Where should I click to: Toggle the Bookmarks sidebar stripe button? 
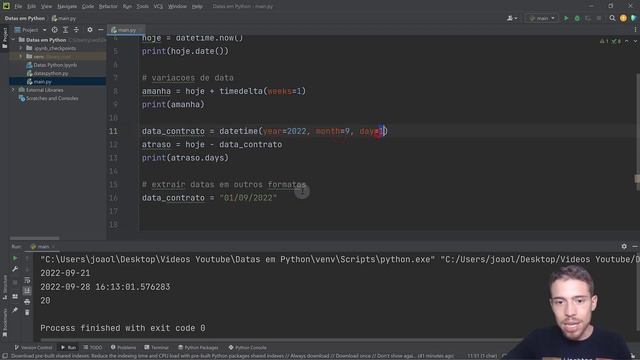tap(4, 322)
